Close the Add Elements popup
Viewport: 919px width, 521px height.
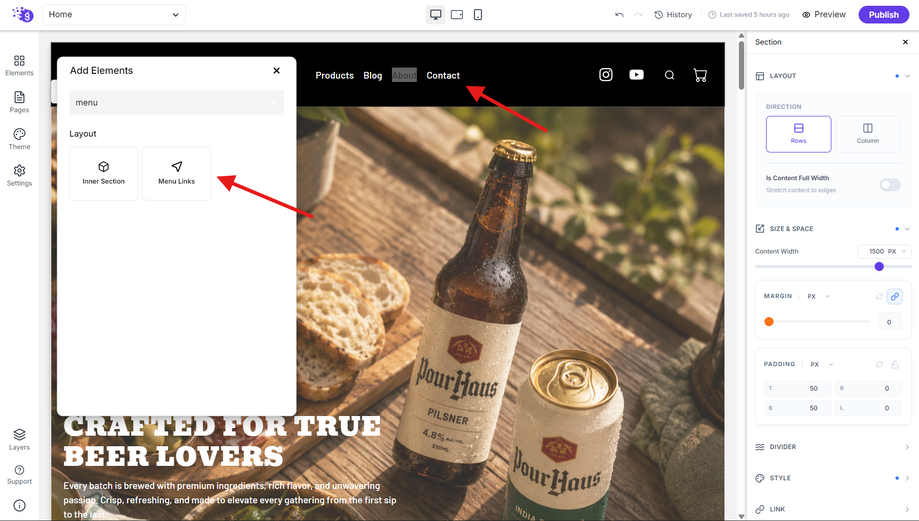pyautogui.click(x=277, y=70)
